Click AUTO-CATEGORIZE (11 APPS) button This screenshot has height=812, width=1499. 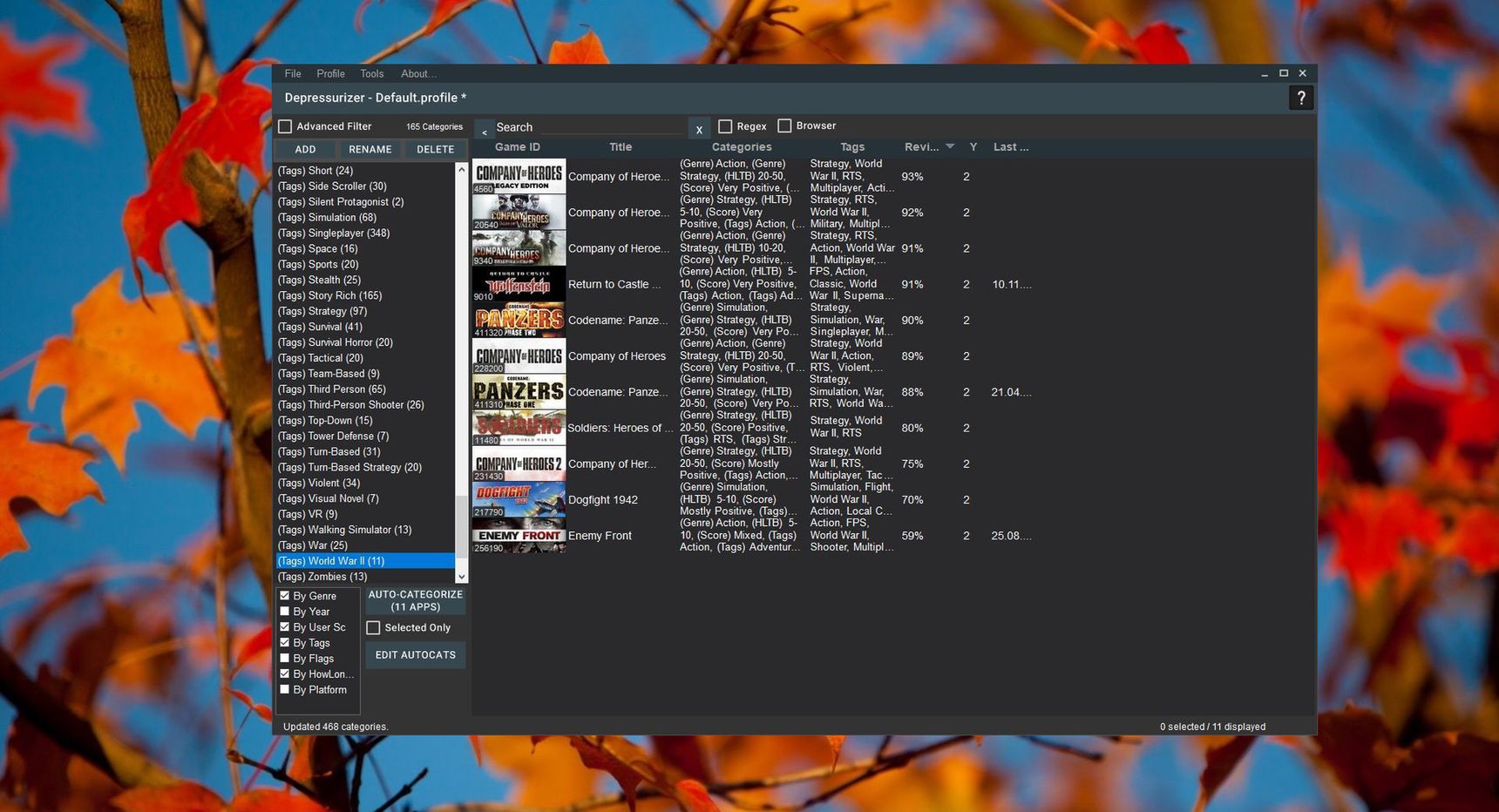pos(416,601)
